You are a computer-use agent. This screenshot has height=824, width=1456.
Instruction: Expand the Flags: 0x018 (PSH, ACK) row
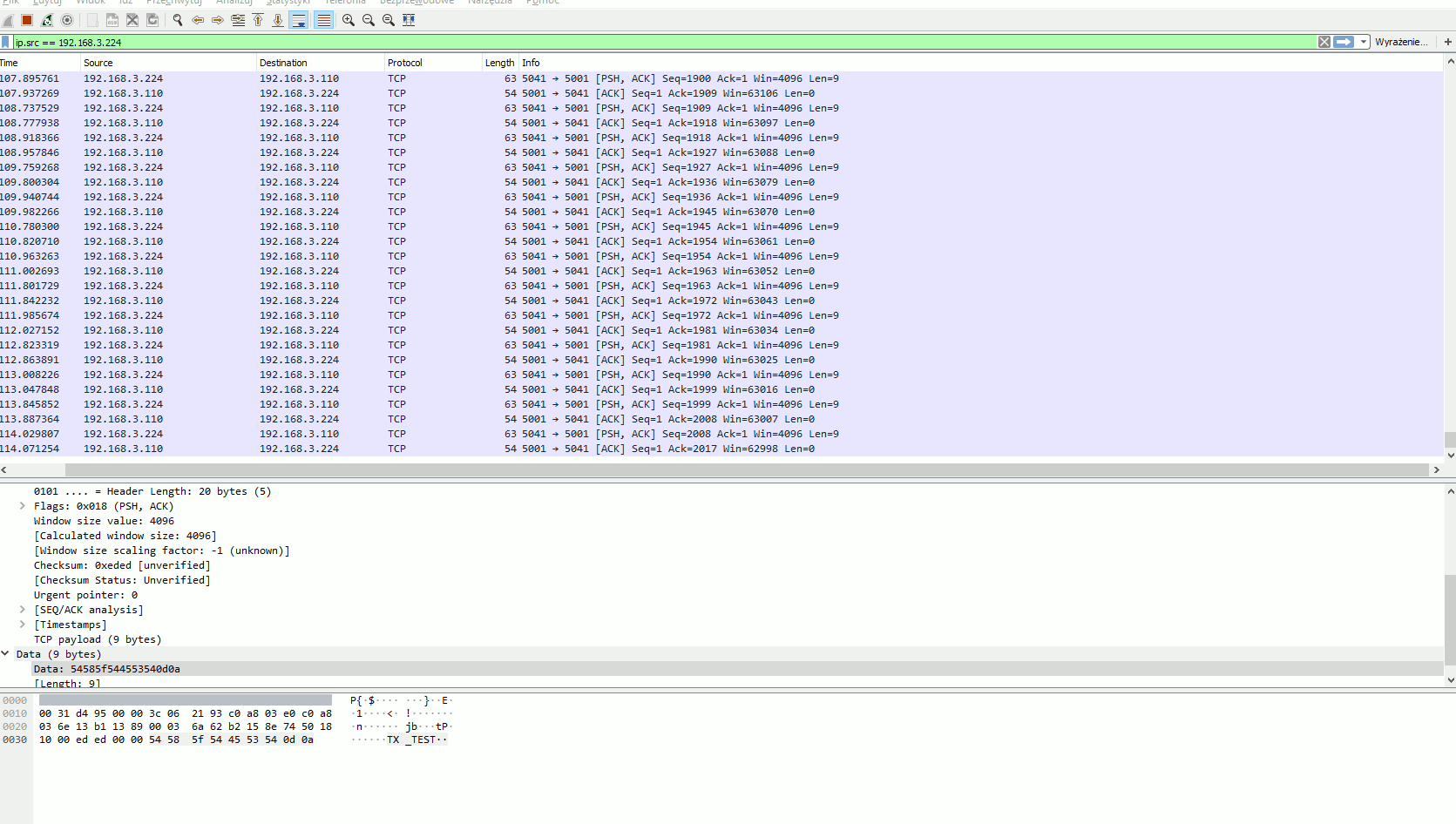tap(23, 506)
